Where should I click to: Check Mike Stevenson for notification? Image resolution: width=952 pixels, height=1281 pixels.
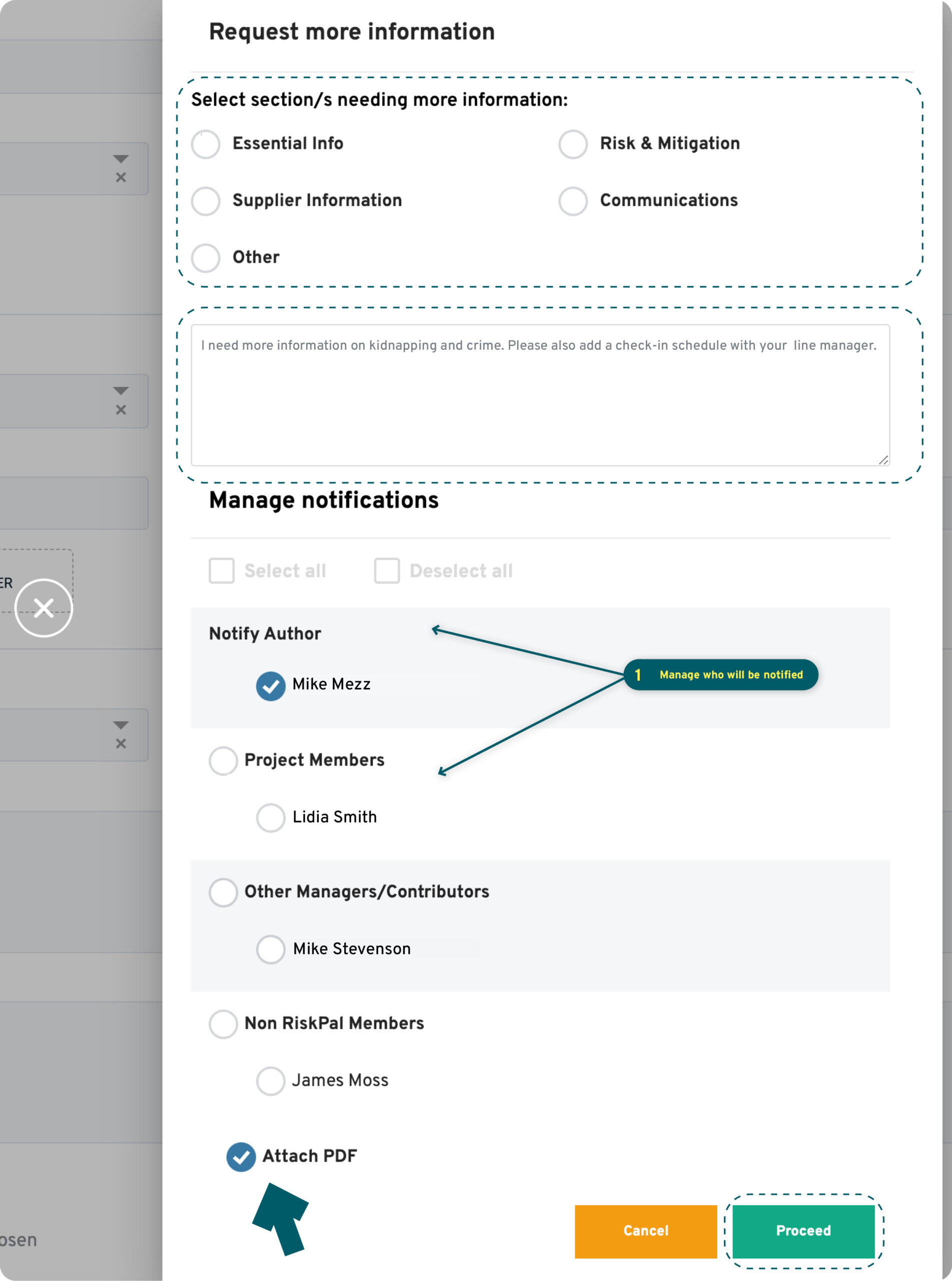[270, 949]
